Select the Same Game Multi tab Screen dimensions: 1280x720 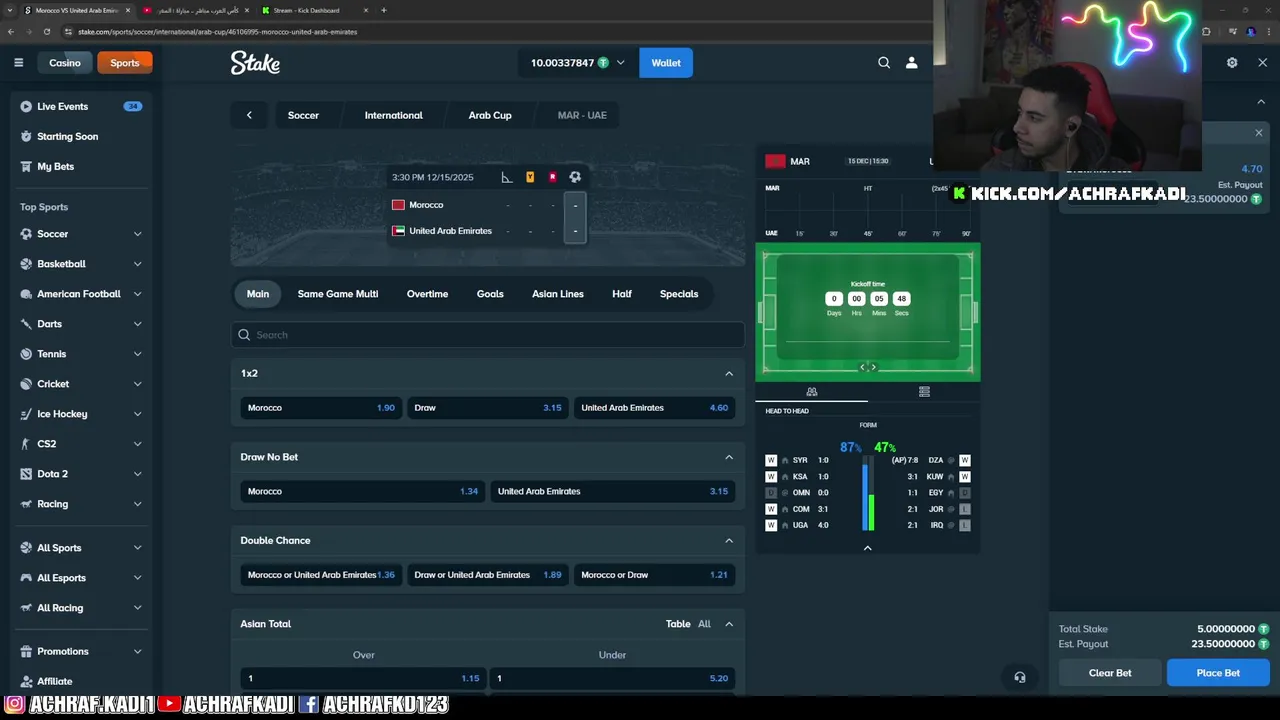338,294
